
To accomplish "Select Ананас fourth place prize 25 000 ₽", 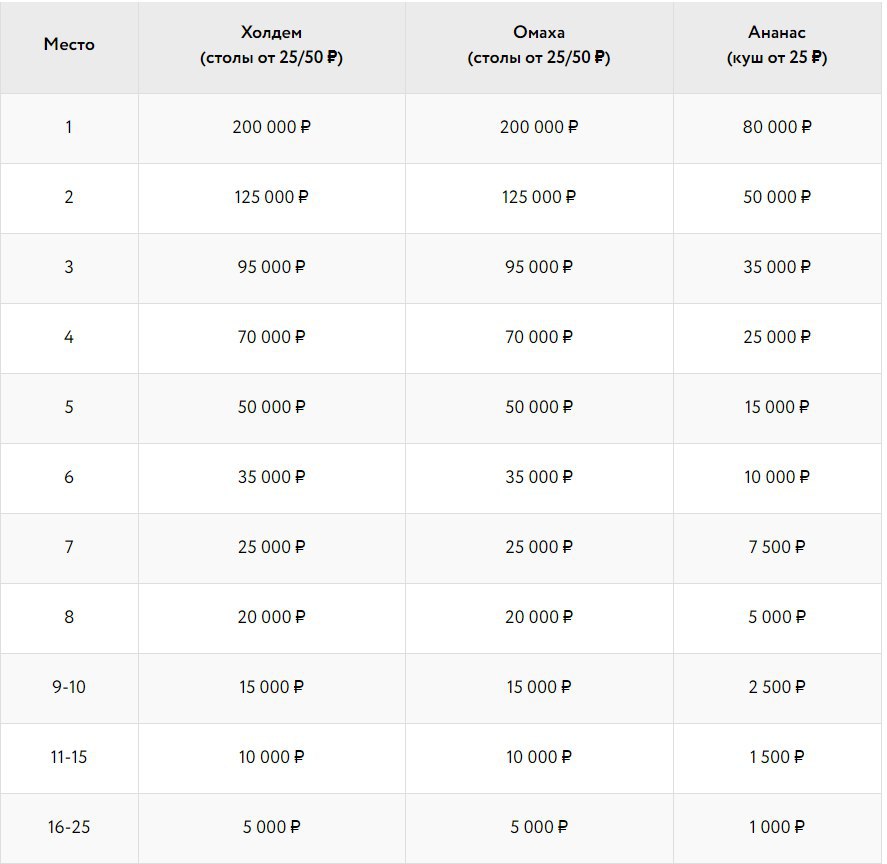I will [x=777, y=337].
